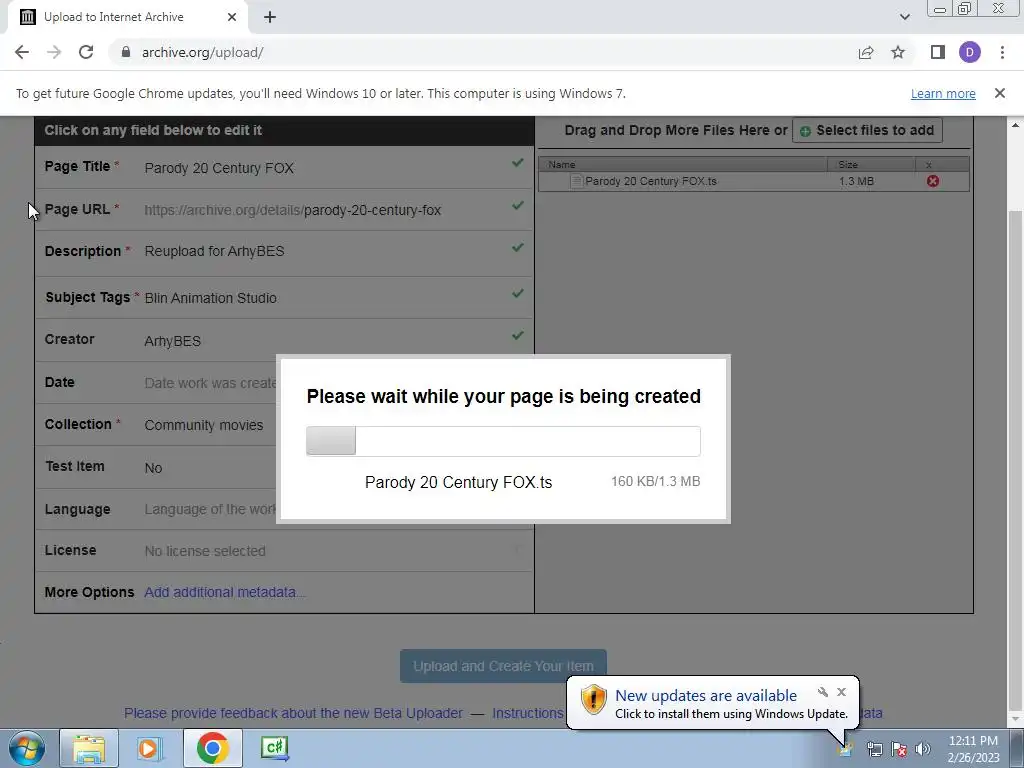Click the network tray icon
Viewport: 1024px width, 768px height.
tap(874, 749)
